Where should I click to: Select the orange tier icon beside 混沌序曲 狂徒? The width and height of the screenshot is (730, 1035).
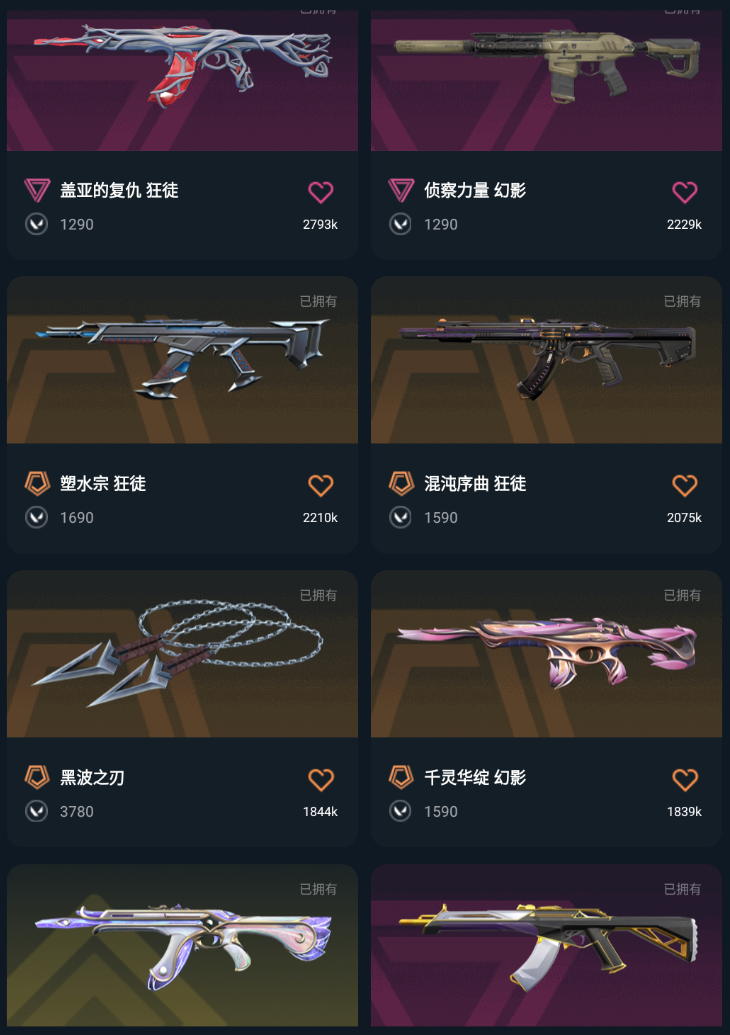tap(401, 483)
